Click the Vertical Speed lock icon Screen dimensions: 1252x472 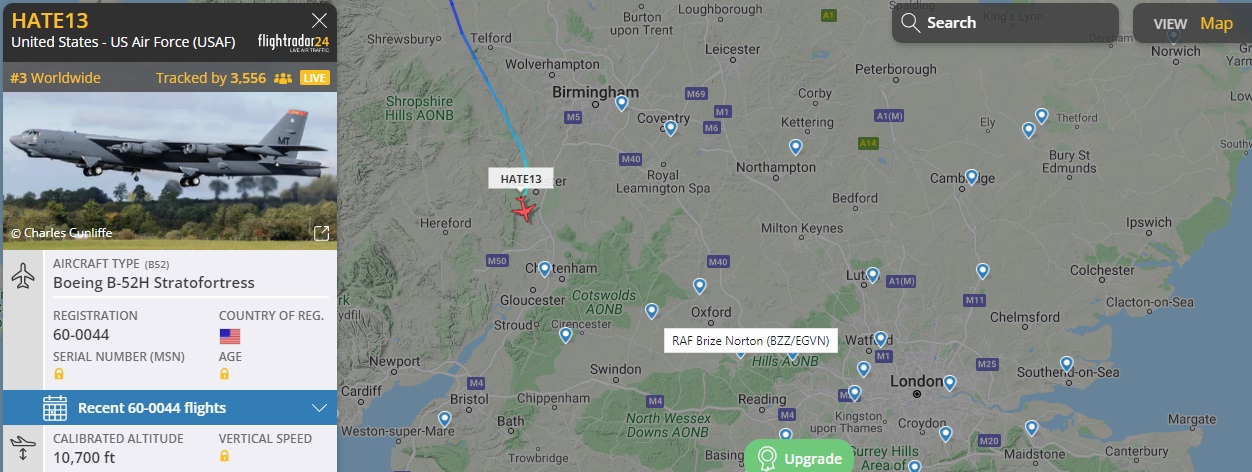coord(225,456)
